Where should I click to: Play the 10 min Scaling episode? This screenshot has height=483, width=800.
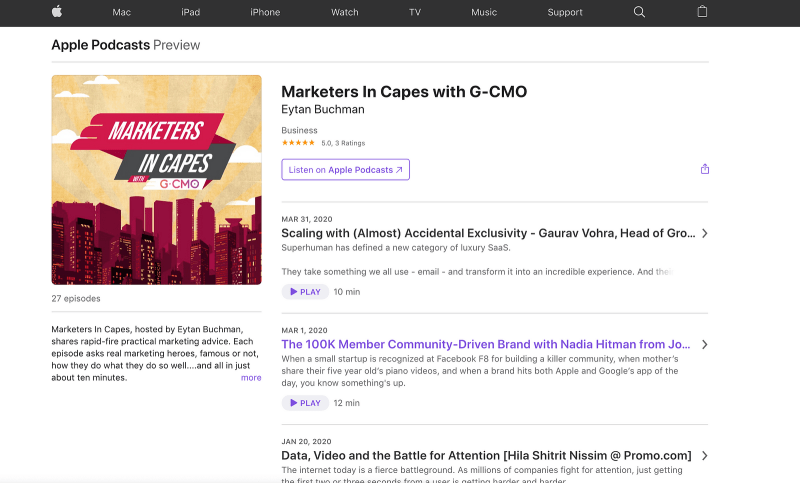pos(305,292)
